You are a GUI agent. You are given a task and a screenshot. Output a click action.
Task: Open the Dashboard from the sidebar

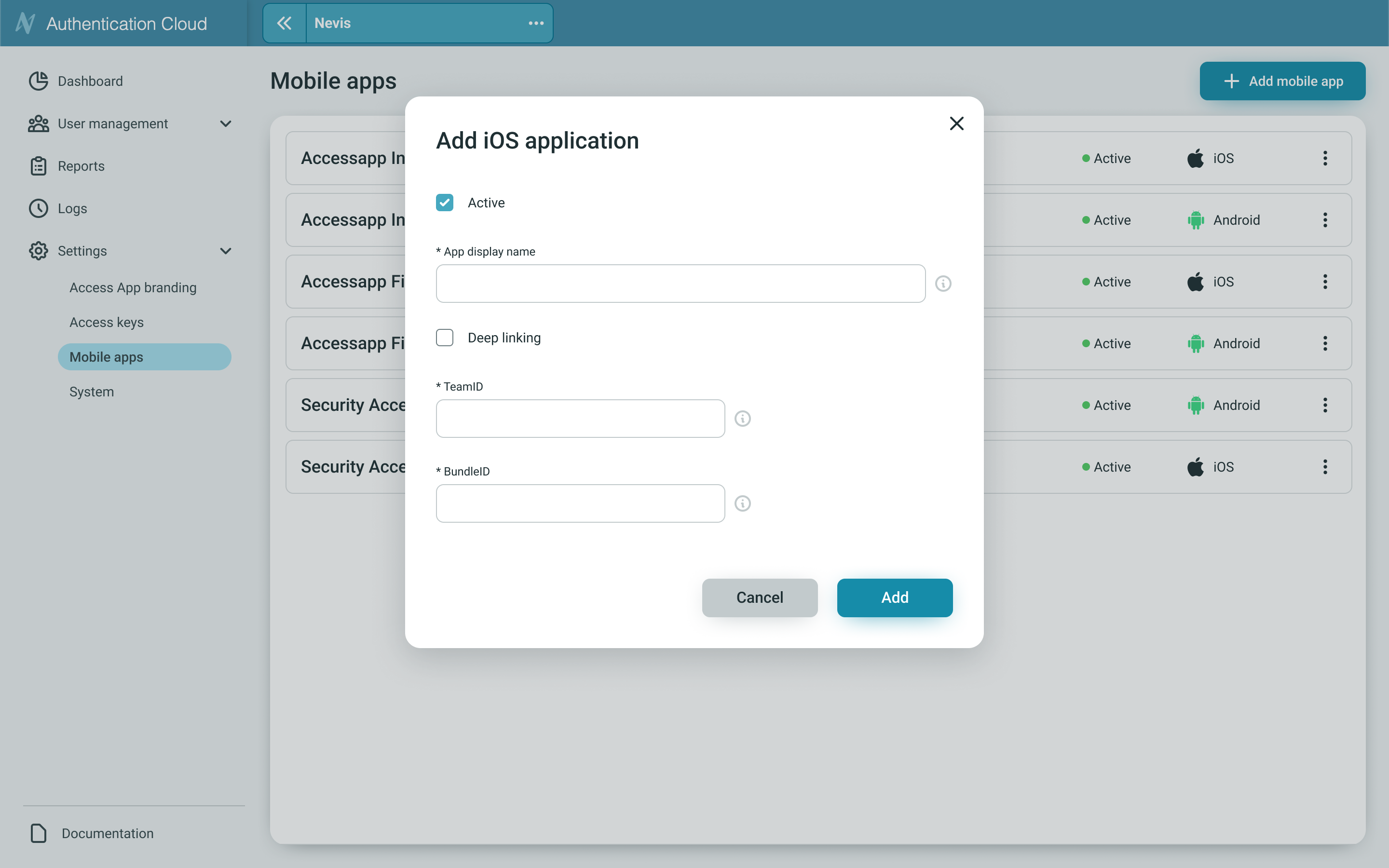point(90,81)
